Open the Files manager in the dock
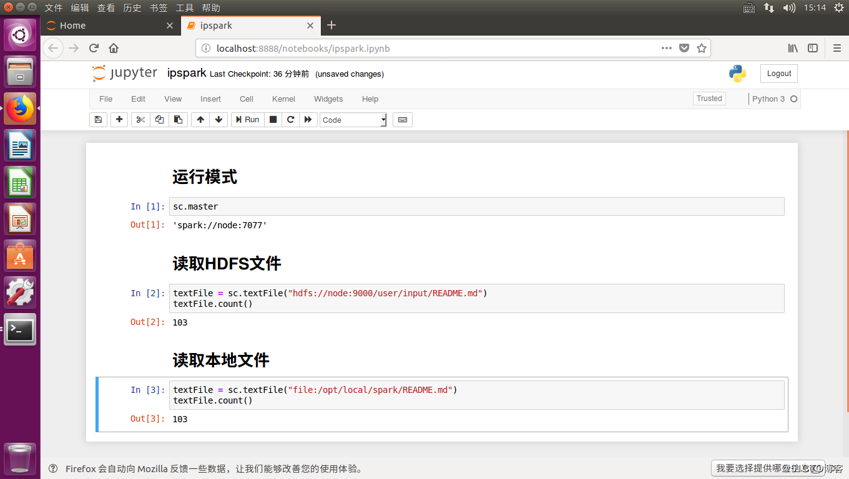Image resolution: width=849 pixels, height=479 pixels. (20, 71)
